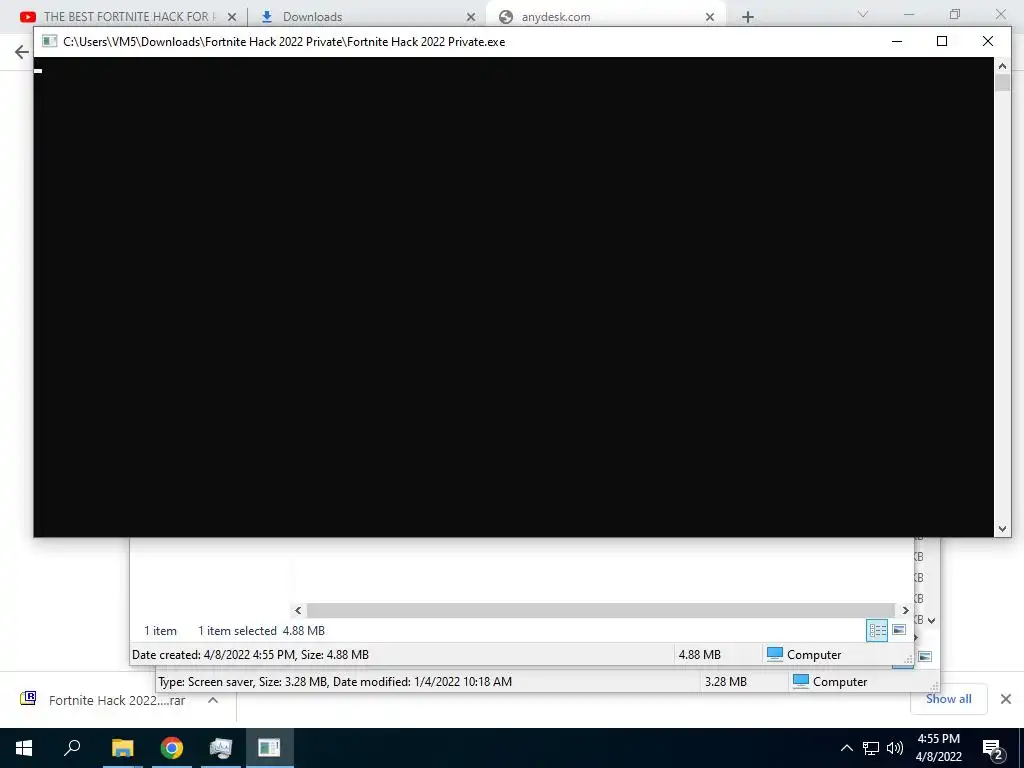Close the Chrome downloads bar
The image size is (1024, 768).
[x=1006, y=699]
